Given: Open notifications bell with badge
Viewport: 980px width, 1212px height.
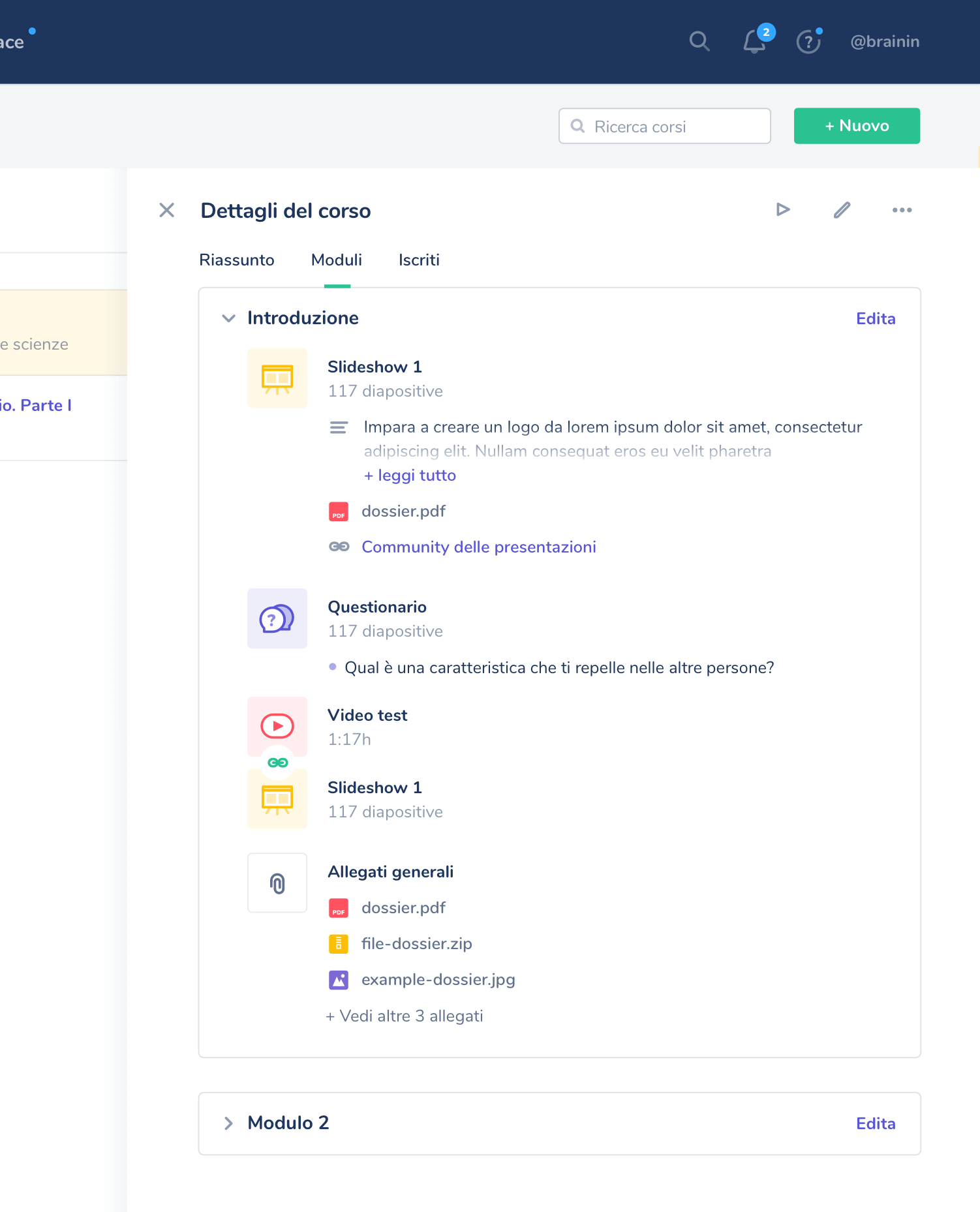Looking at the screenshot, I should tap(754, 42).
